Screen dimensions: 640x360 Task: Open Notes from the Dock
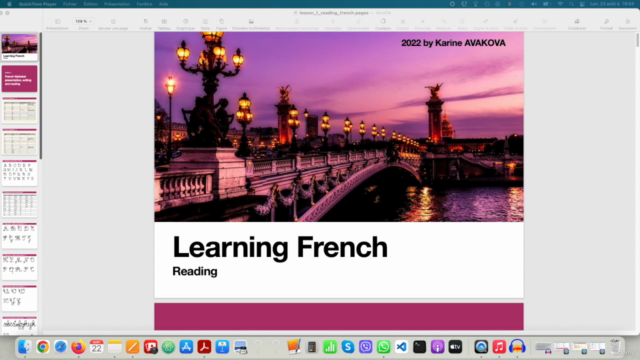[114, 347]
